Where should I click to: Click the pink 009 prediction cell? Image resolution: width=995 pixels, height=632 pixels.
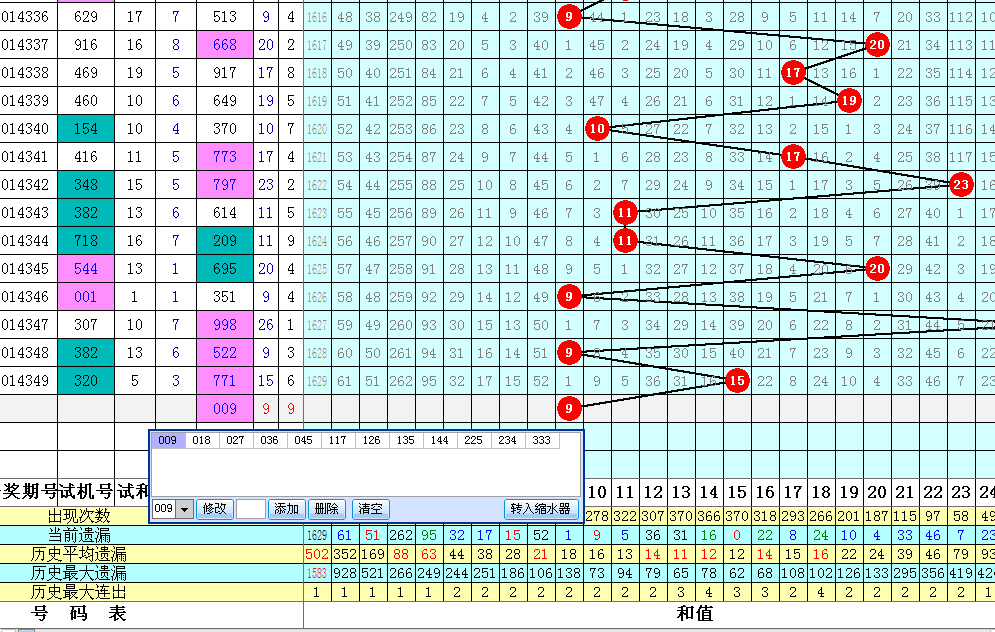pos(225,409)
